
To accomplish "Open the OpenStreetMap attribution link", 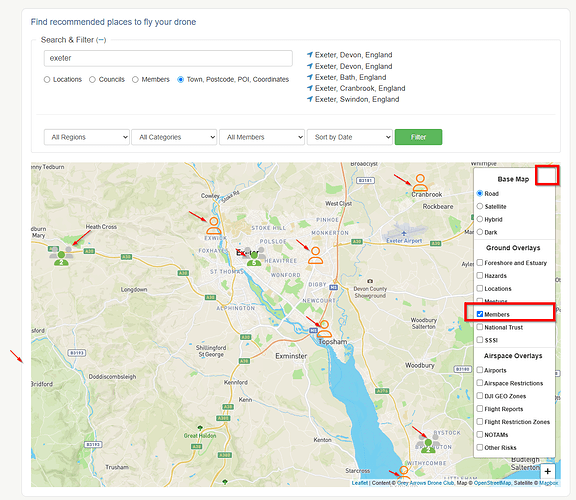I will click(492, 483).
